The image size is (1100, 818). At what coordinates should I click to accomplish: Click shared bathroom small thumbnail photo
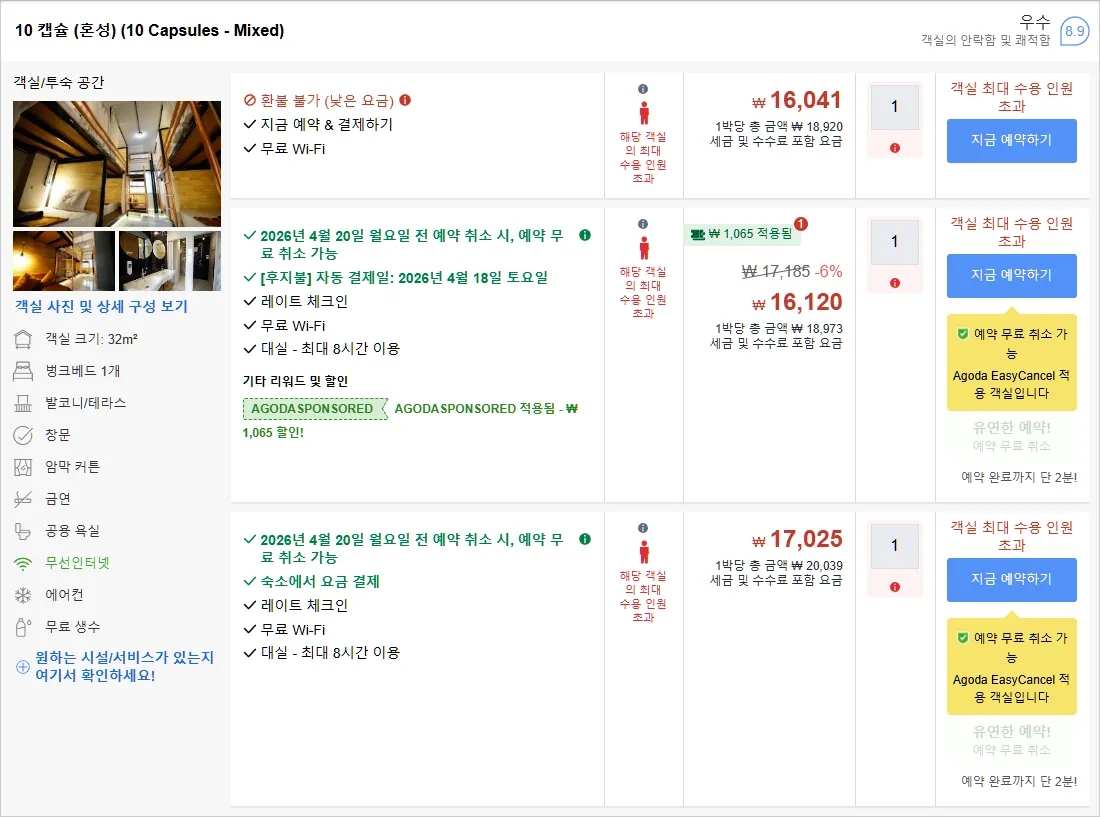point(170,261)
